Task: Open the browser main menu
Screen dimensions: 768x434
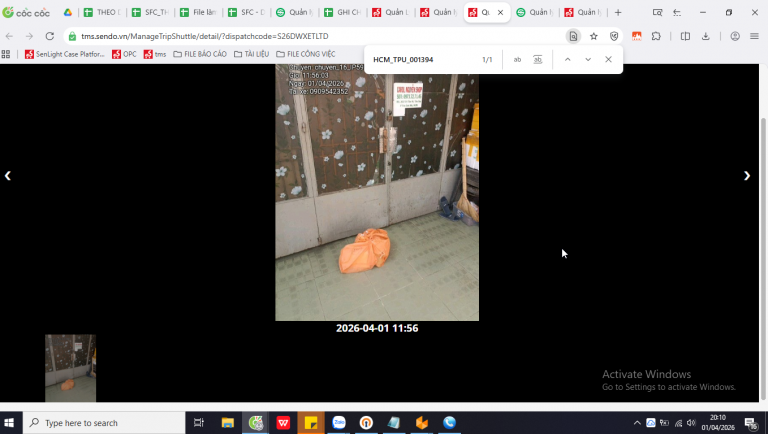Action: pyautogui.click(x=754, y=36)
